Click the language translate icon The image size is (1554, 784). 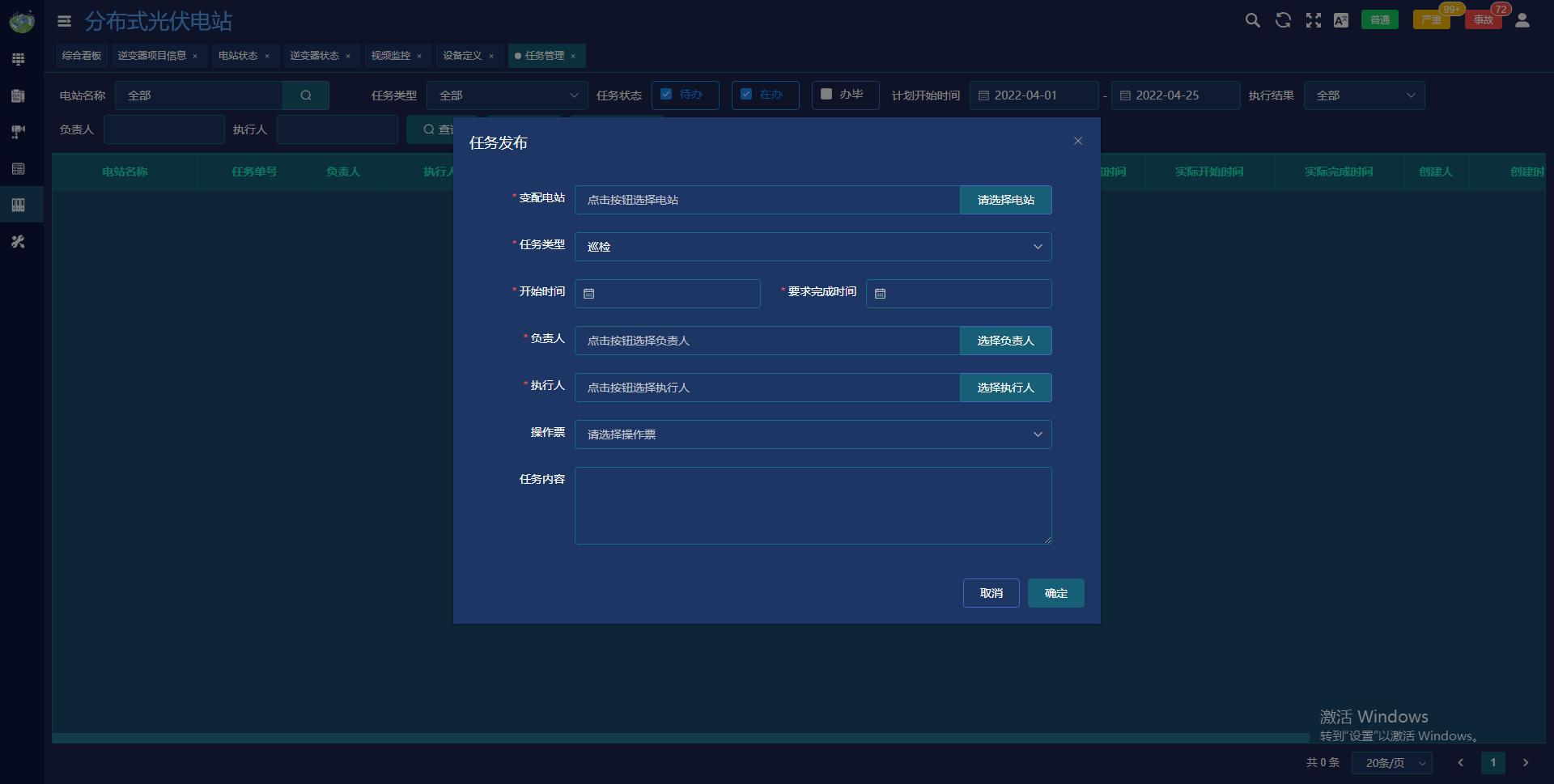coord(1341,20)
